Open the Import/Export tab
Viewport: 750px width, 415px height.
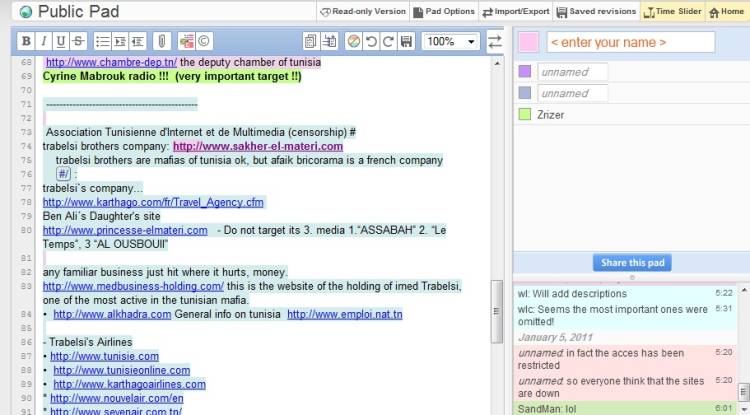coord(516,11)
